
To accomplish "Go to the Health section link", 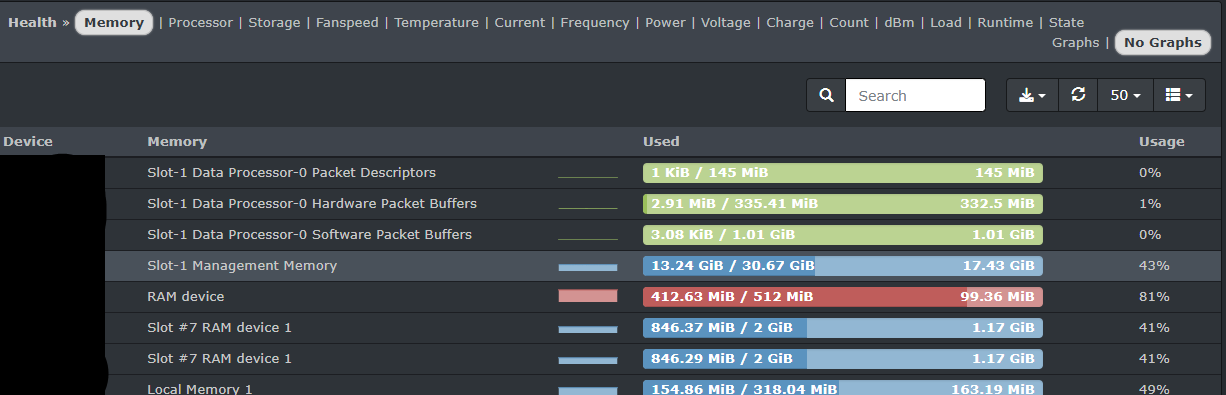I will [x=32, y=22].
